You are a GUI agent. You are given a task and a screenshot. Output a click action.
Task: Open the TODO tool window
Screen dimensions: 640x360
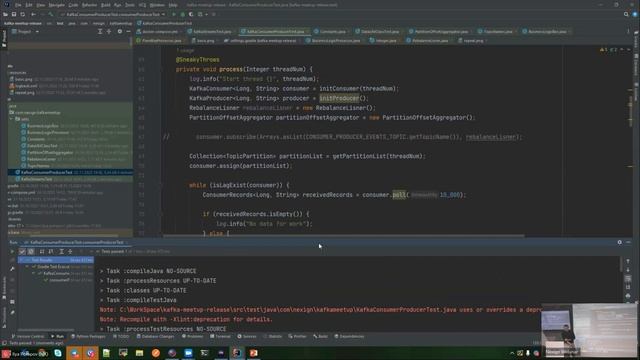[122, 336]
